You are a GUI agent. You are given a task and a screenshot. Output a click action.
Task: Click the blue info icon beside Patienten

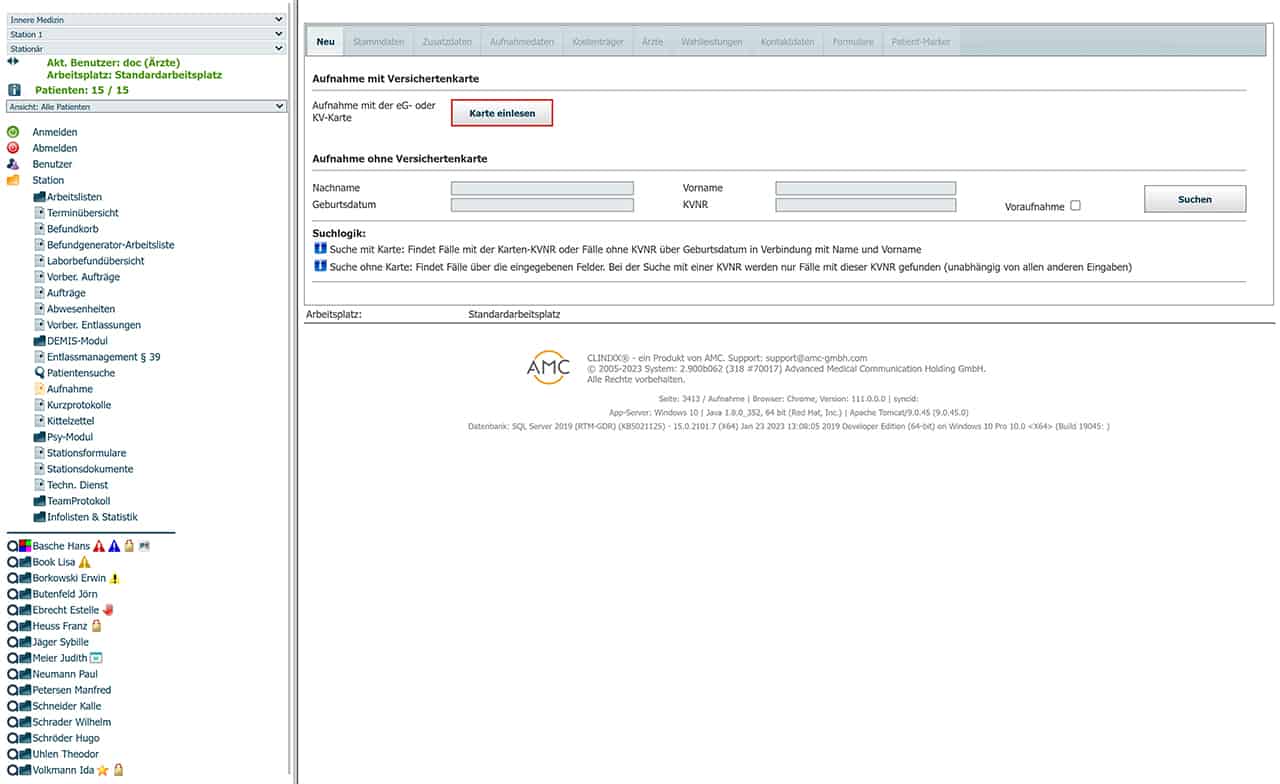[14, 90]
